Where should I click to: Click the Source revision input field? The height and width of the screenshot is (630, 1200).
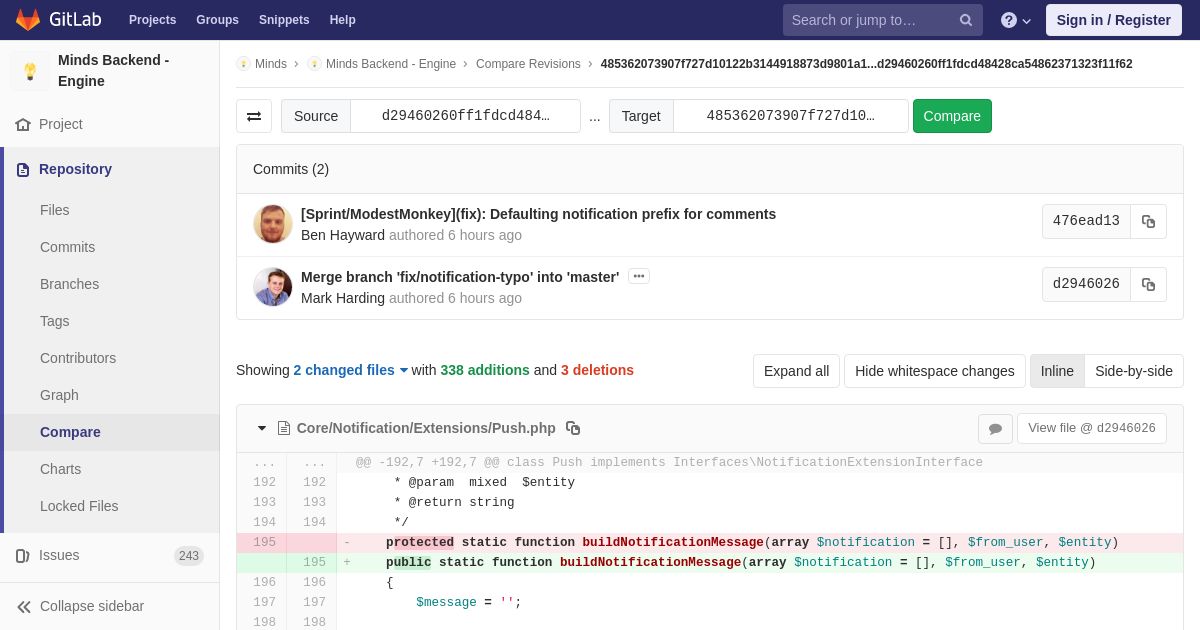pyautogui.click(x=465, y=116)
